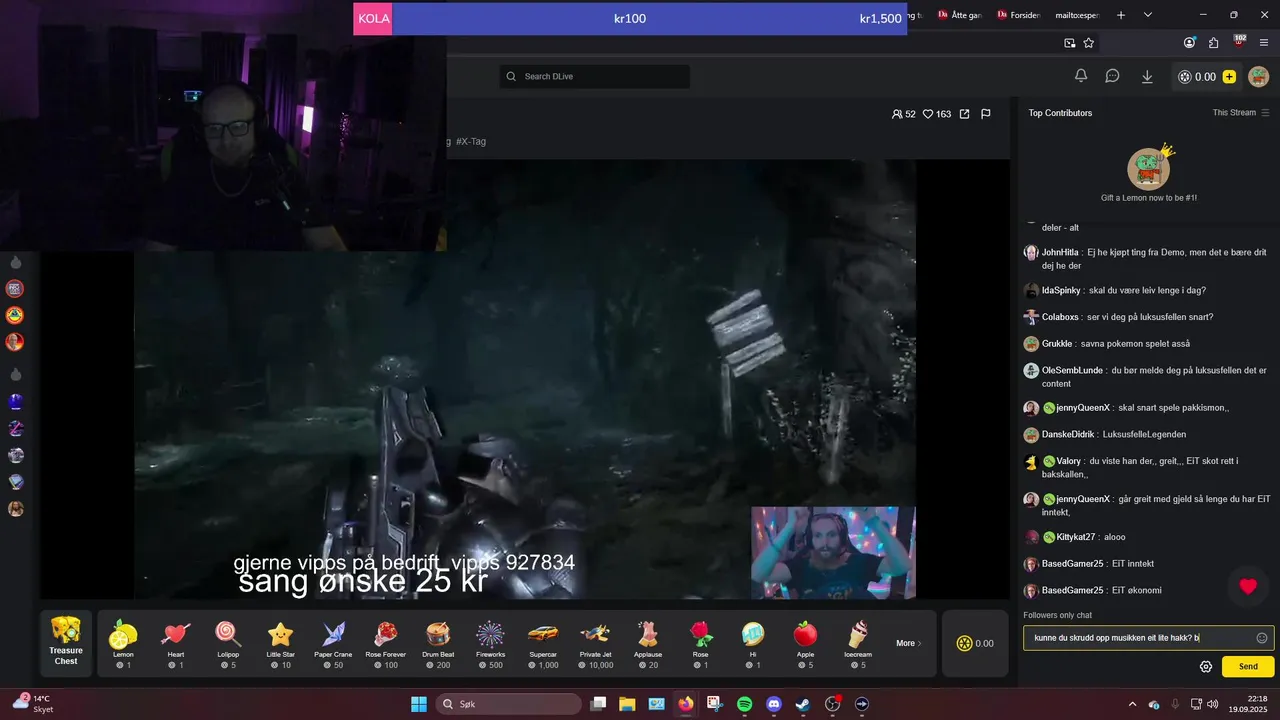List all tabs with the chevron dropdown
The width and height of the screenshot is (1280, 720).
1148,15
